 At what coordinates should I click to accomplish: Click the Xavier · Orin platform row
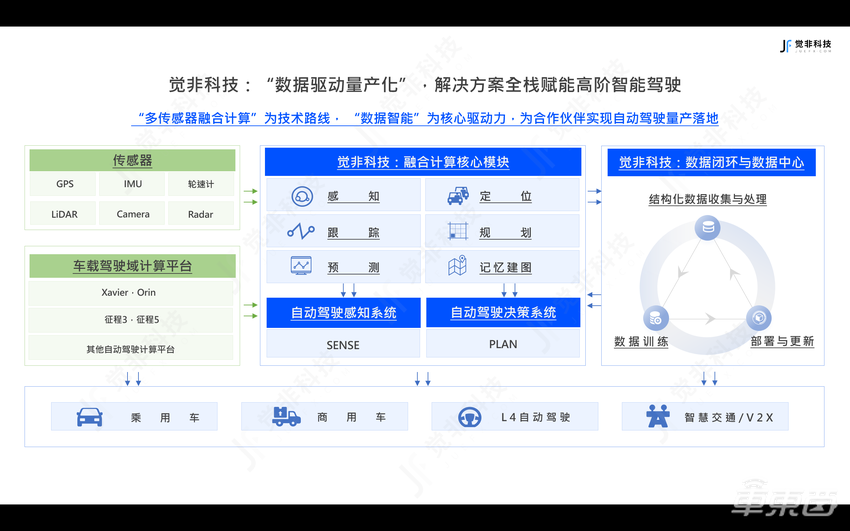click(x=130, y=293)
